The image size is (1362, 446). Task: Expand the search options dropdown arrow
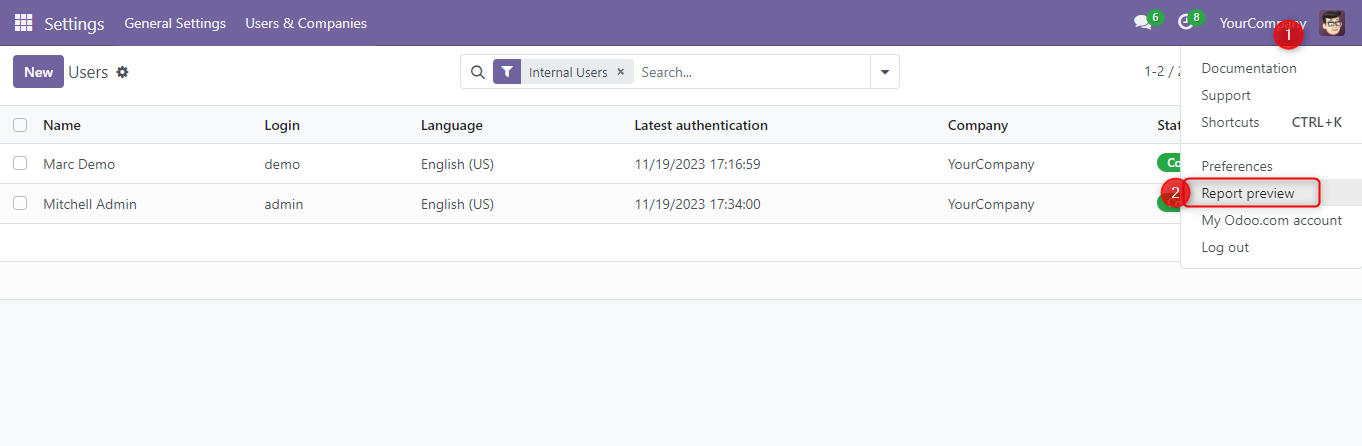pos(884,72)
